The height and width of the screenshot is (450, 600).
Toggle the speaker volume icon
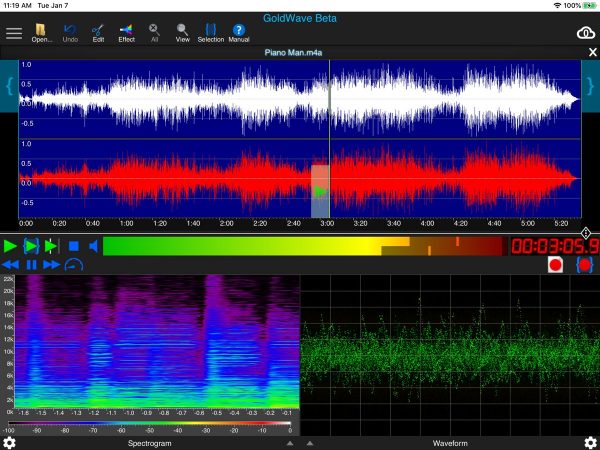click(94, 246)
